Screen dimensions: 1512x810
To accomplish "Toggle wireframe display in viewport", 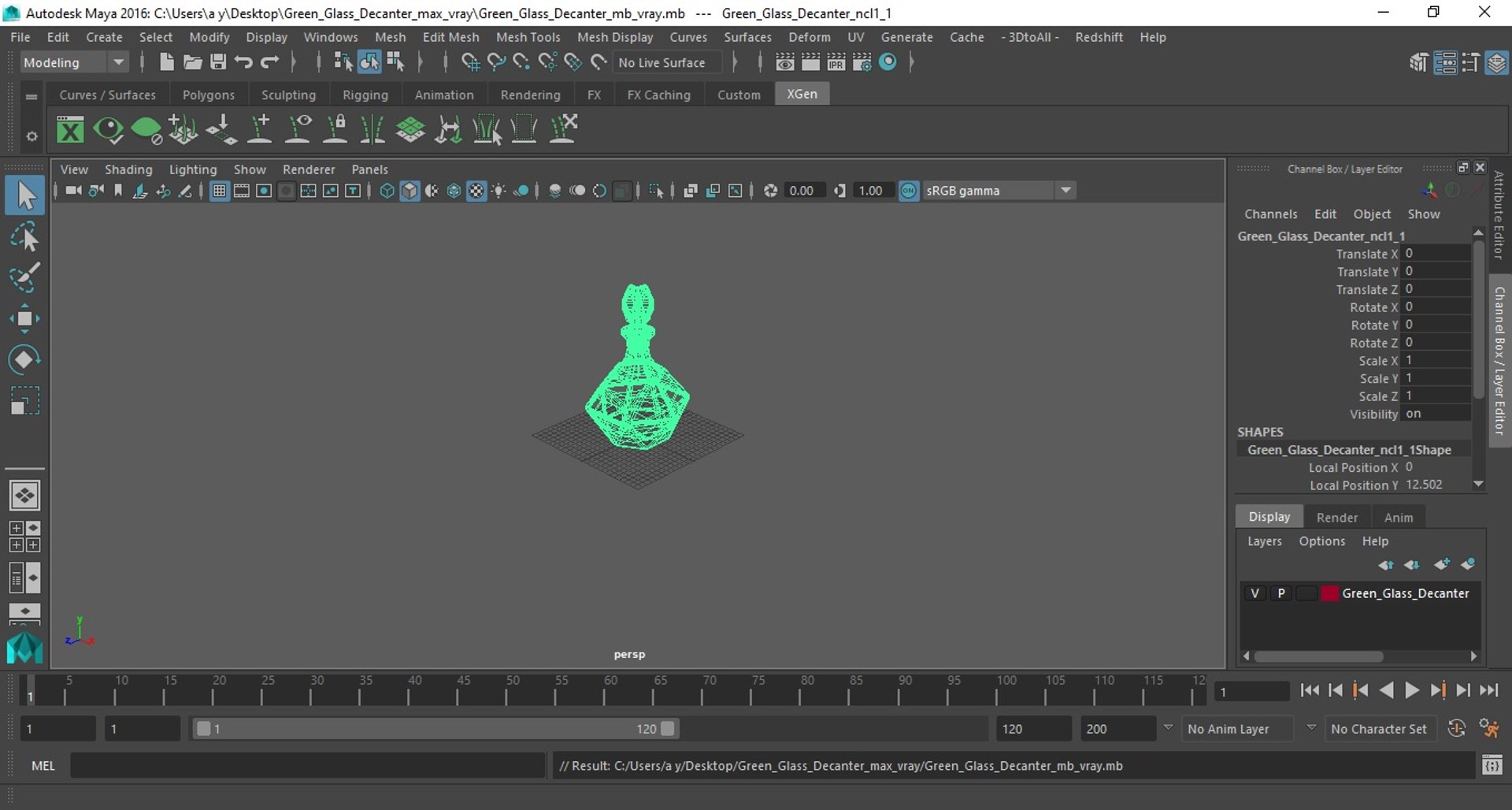I will tap(387, 191).
